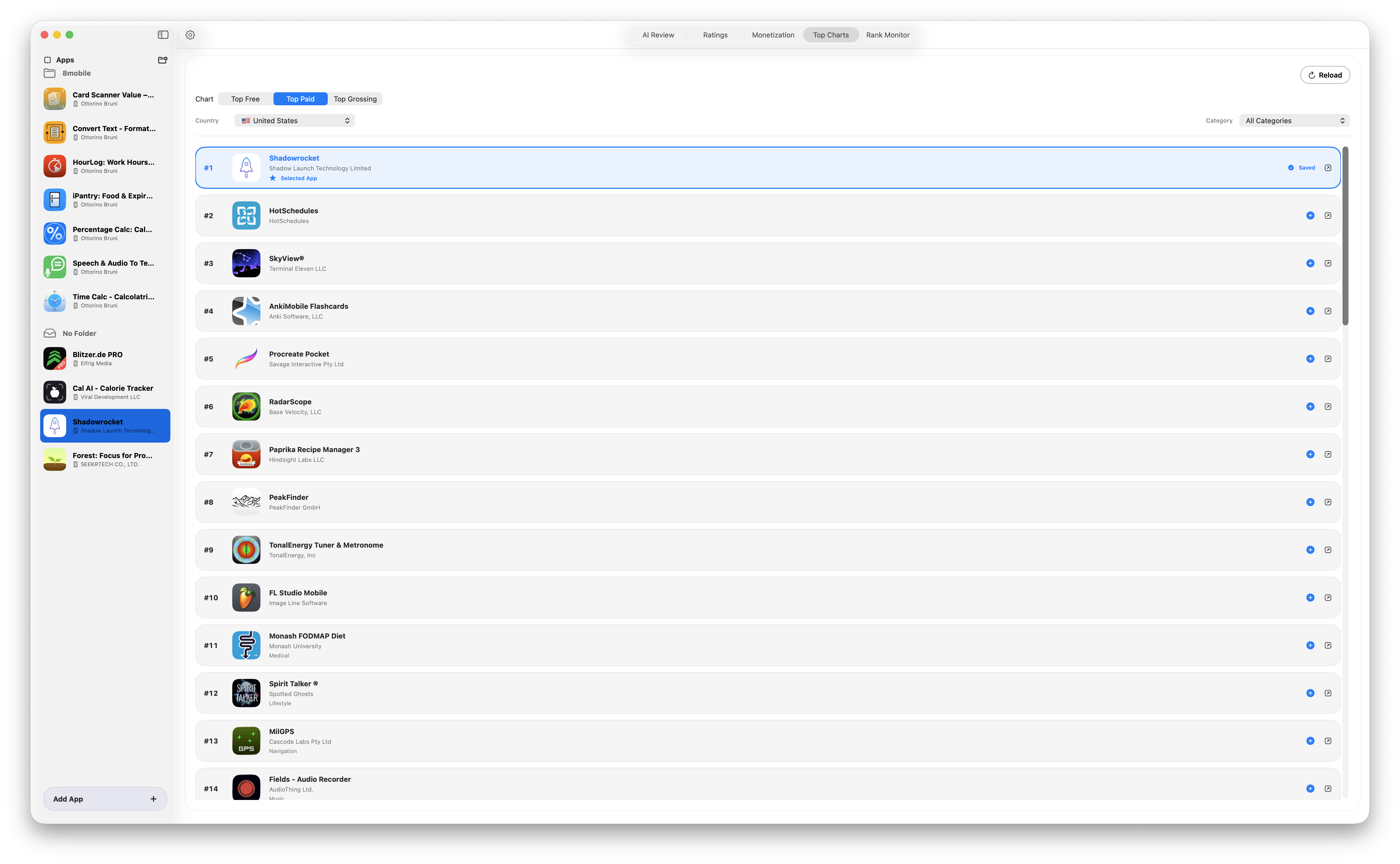Viewport: 1400px width, 864px height.
Task: Select Time Calc in sidebar
Action: (105, 301)
